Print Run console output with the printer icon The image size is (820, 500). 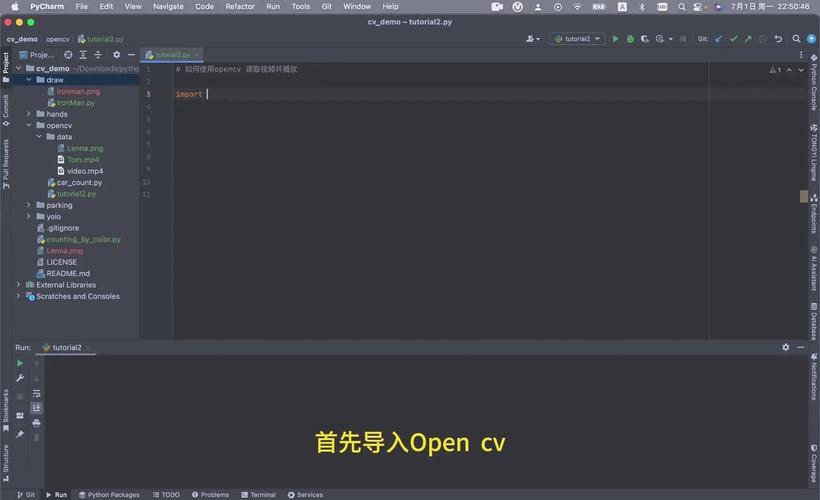[36, 423]
